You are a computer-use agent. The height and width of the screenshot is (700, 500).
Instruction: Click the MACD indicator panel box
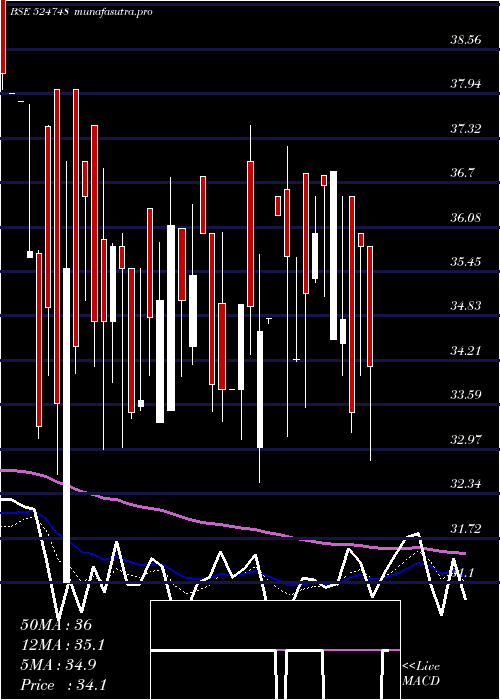(x=275, y=650)
